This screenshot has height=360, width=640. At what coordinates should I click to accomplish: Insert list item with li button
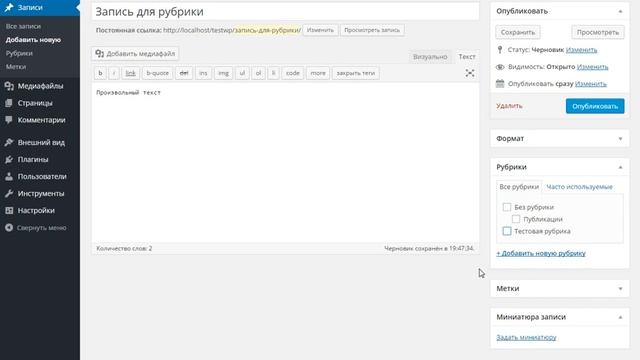[x=273, y=73]
